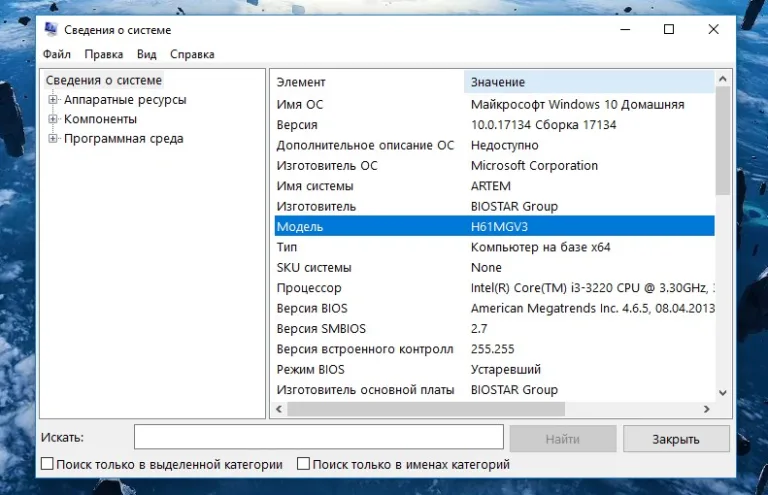
Task: Enable Поиск только в выделенной категории checkbox
Action: pyautogui.click(x=47, y=464)
